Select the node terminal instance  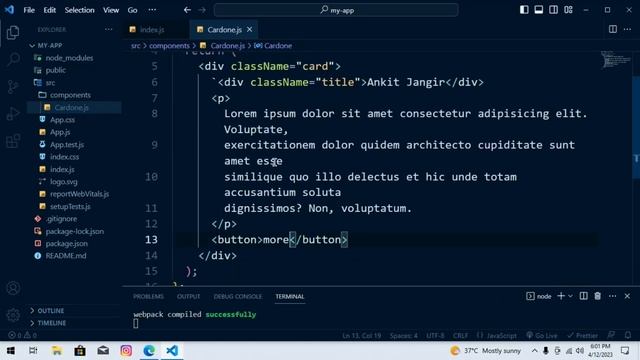539,296
